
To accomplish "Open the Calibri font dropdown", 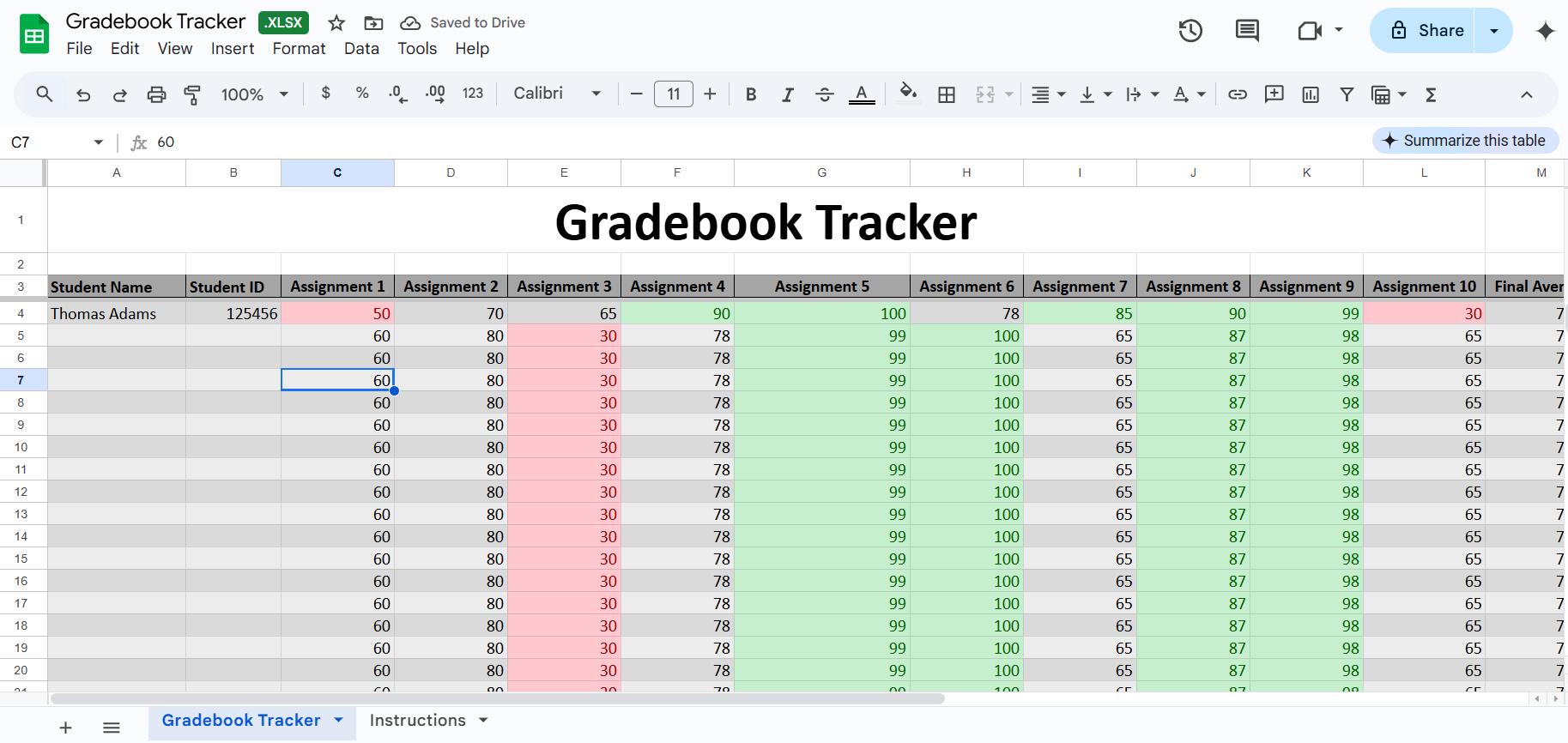I will [557, 94].
